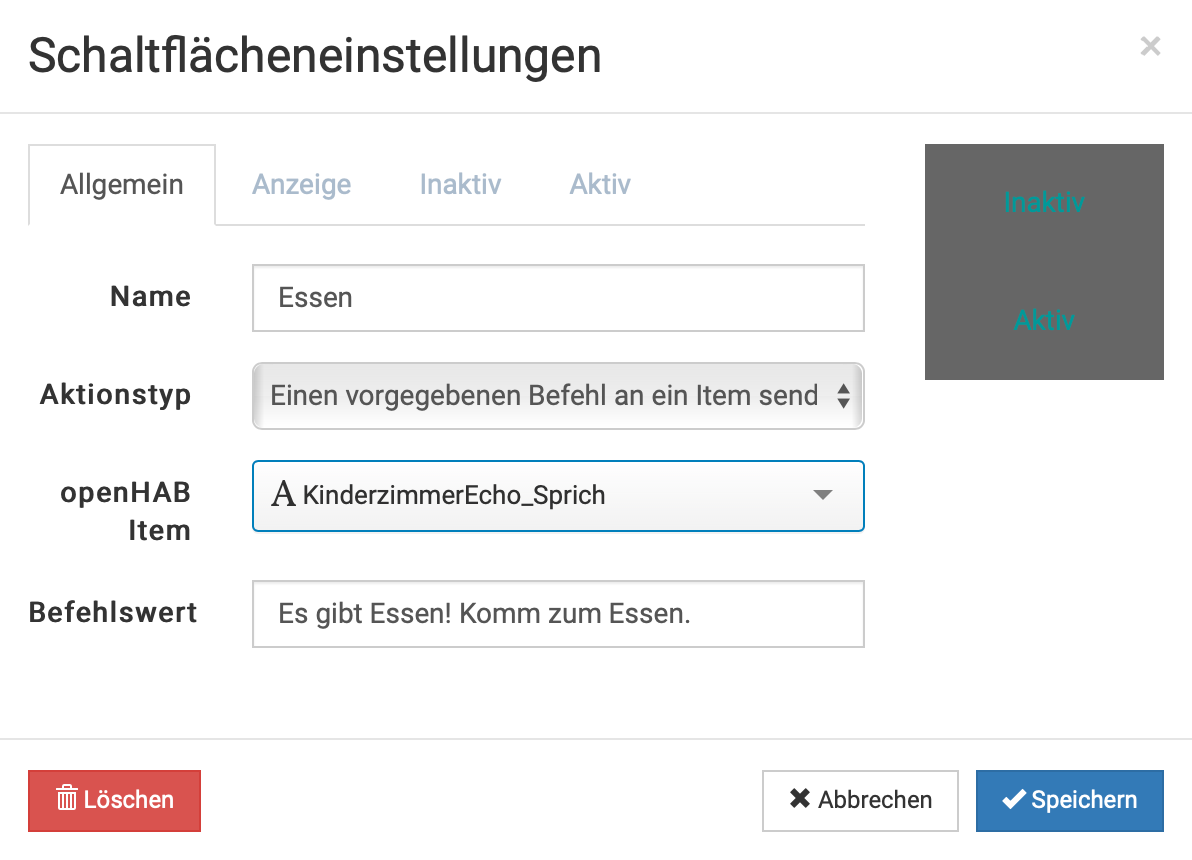Click the letter A item-type icon
This screenshot has height=860, width=1192.
(284, 495)
